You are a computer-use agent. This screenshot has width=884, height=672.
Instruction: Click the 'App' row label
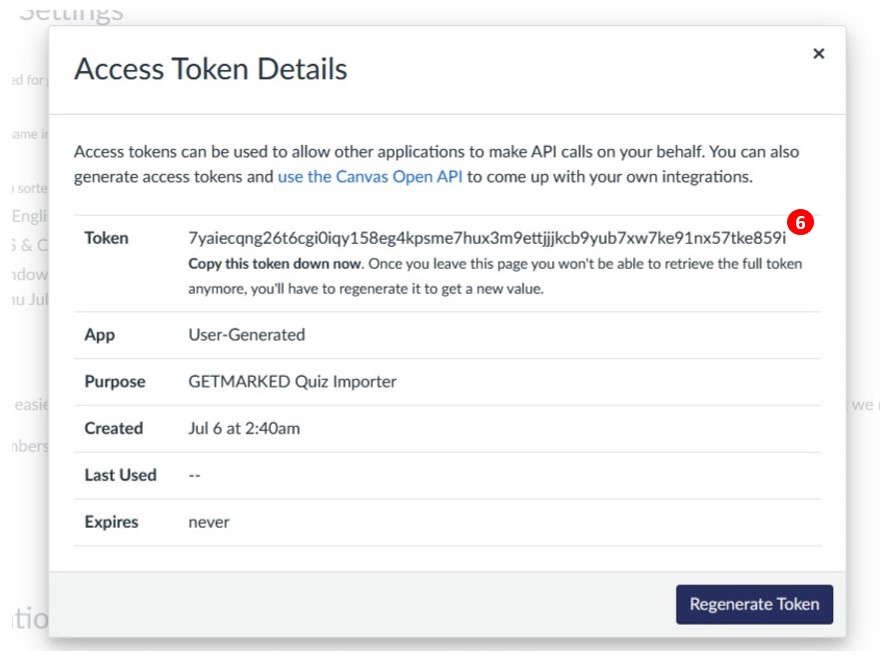pos(99,335)
